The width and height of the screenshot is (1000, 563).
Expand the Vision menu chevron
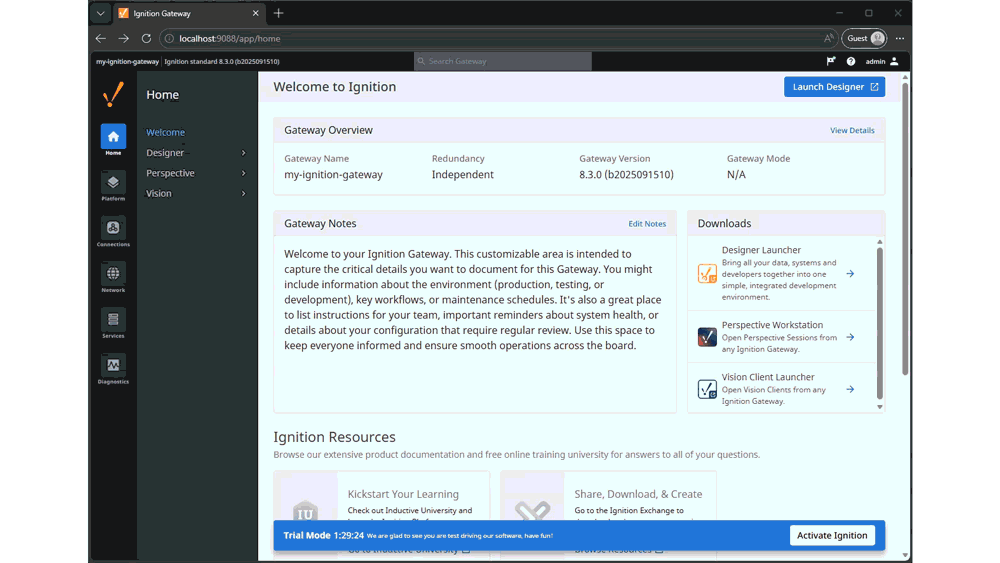click(244, 194)
